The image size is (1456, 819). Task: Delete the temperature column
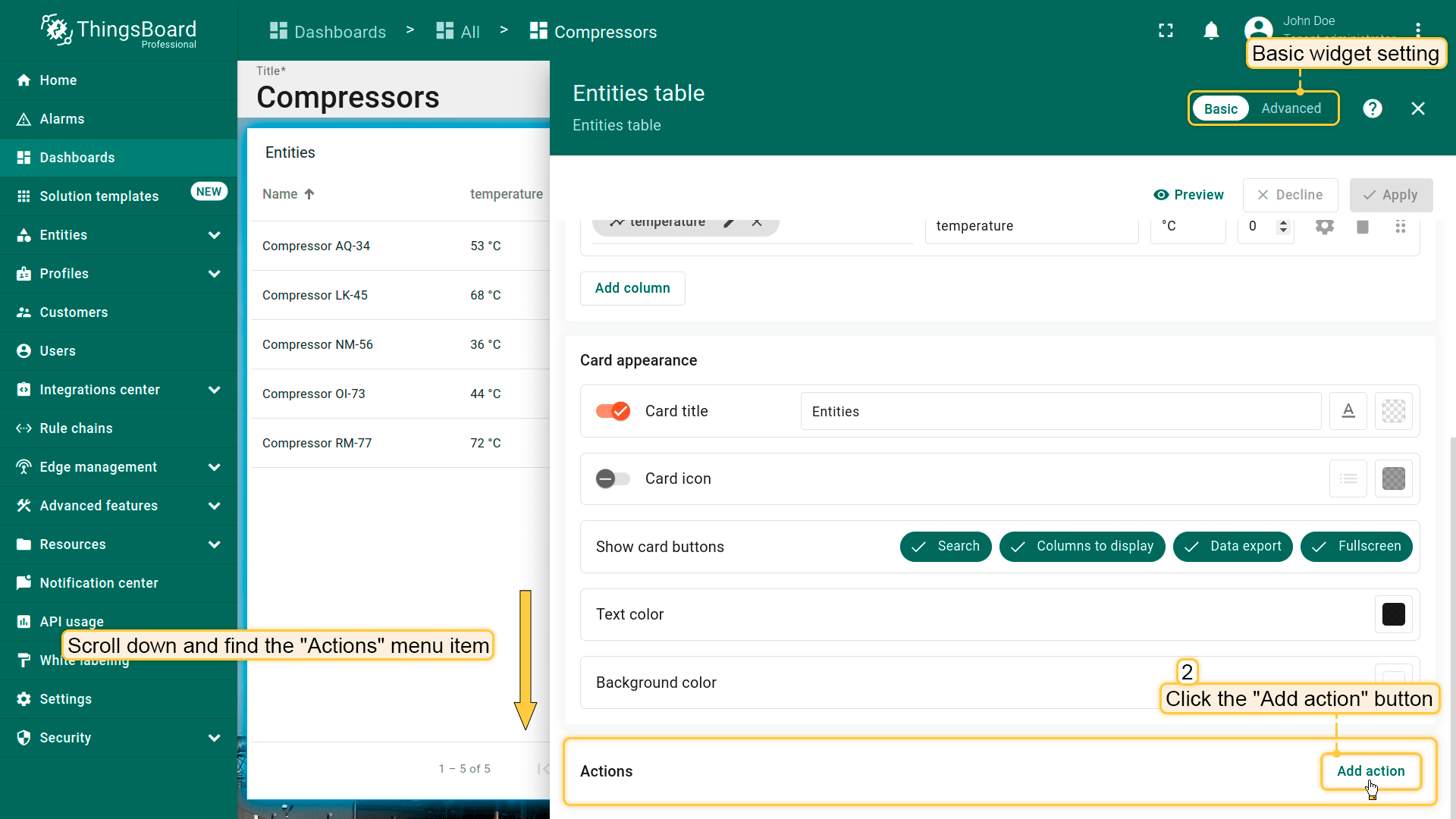(1362, 227)
